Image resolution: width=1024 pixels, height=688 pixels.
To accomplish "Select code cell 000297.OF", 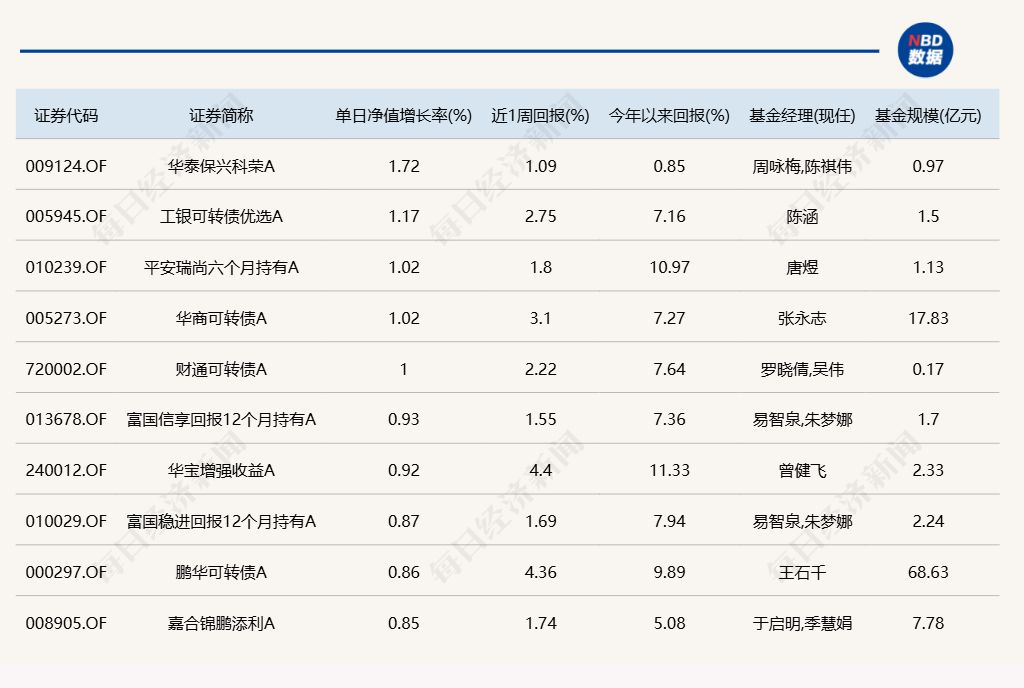I will [66, 572].
